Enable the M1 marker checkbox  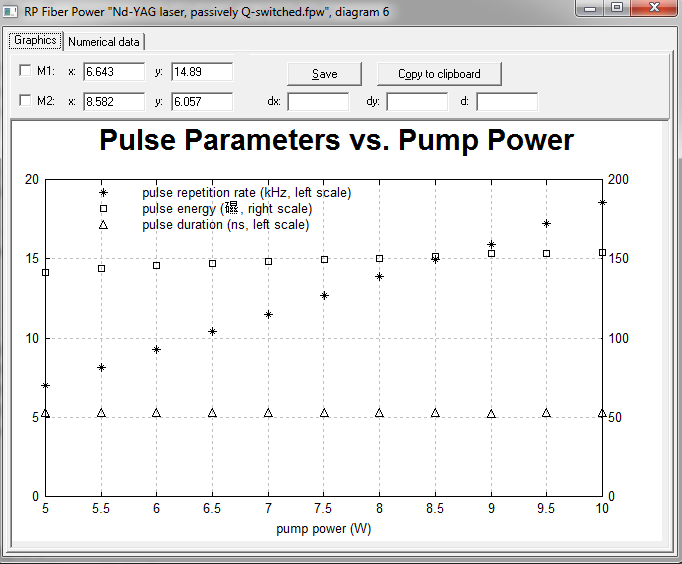[26, 72]
